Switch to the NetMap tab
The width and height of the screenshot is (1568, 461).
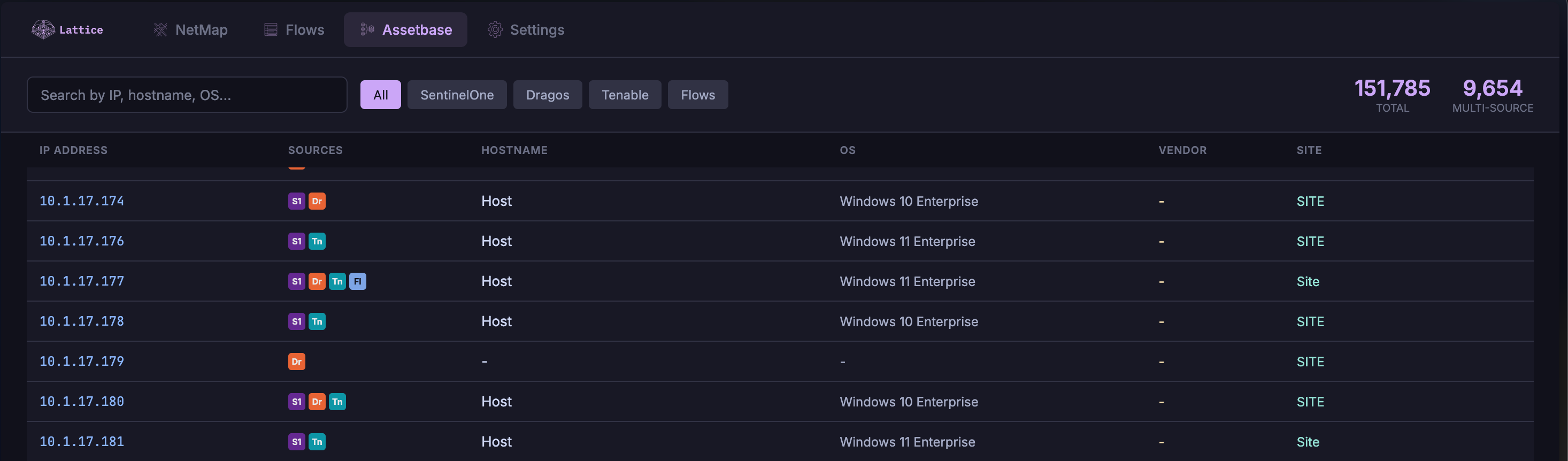(x=201, y=29)
